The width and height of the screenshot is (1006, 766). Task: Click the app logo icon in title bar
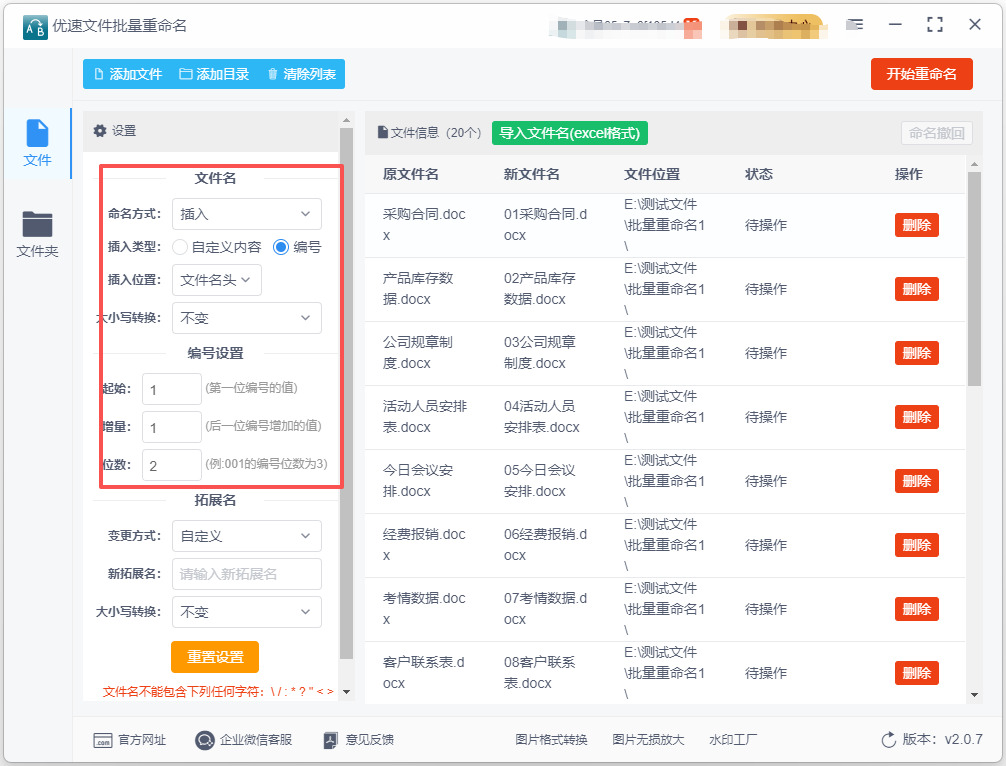[x=35, y=27]
